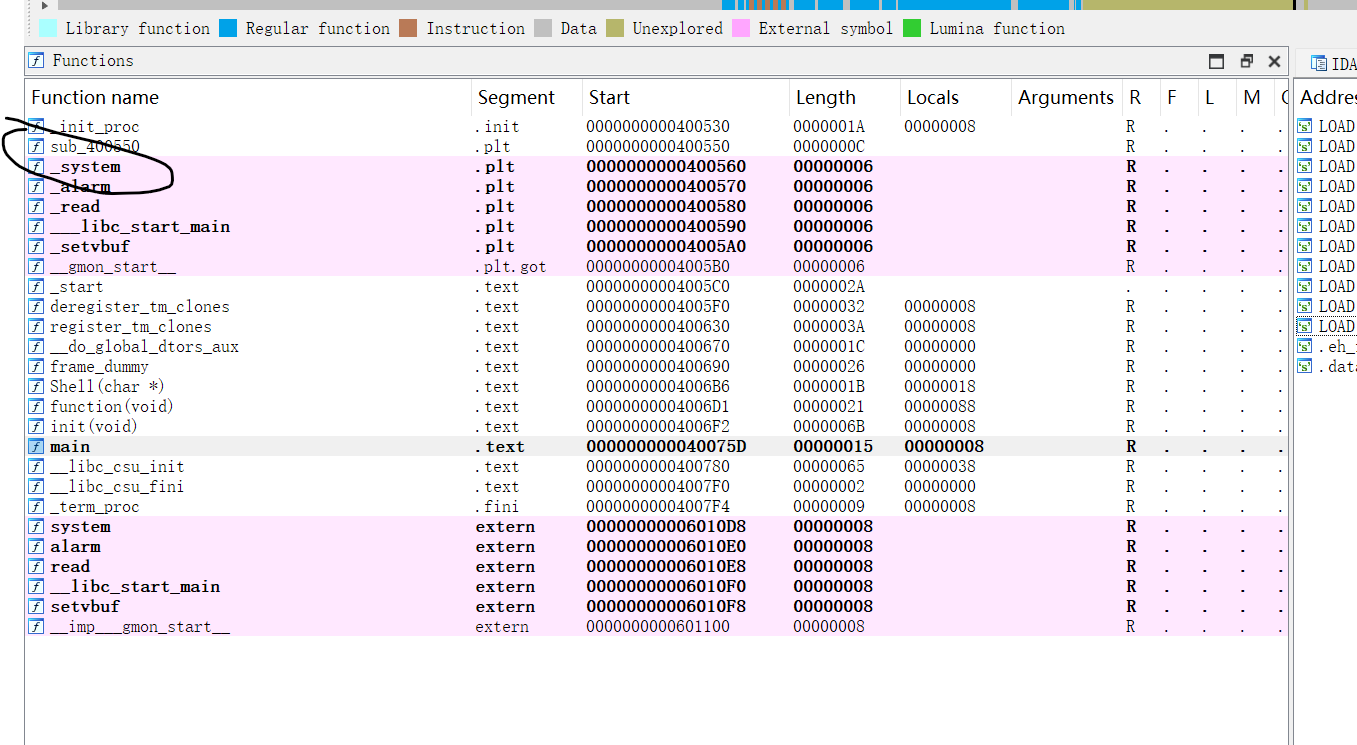Close the Functions panel
The height and width of the screenshot is (745, 1357).
[1274, 61]
